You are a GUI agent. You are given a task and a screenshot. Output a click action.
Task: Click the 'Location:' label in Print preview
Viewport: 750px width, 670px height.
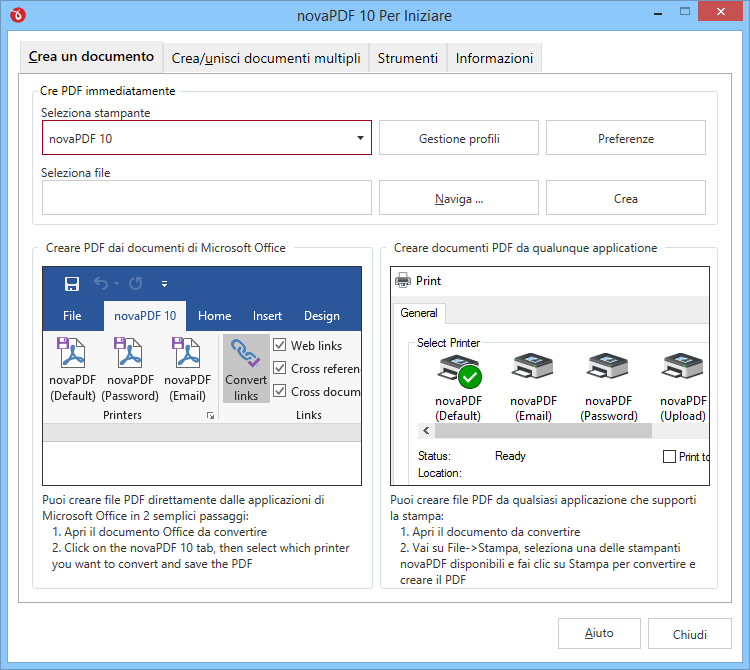[440, 473]
